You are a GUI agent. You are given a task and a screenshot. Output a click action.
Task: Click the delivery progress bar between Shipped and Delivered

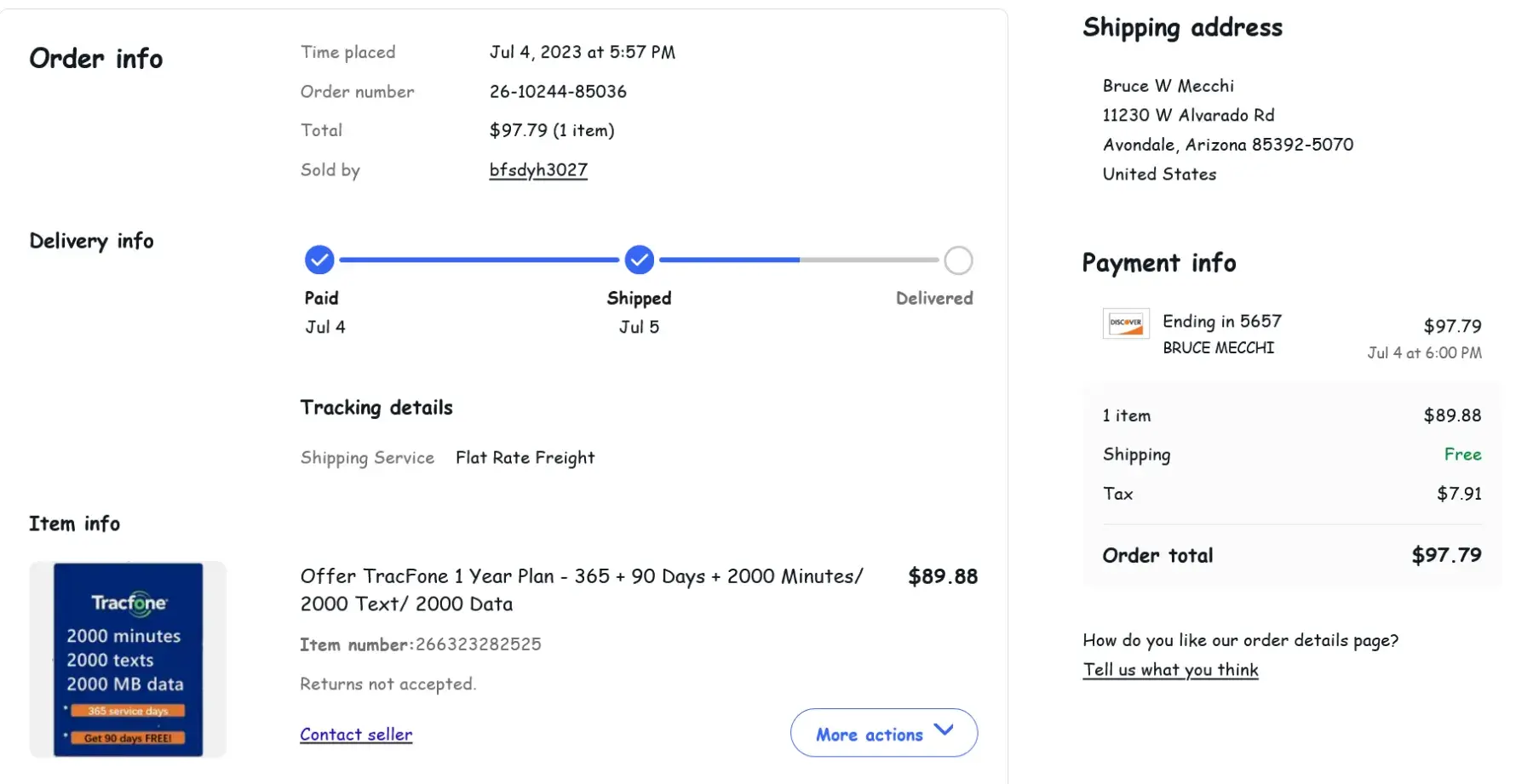tap(799, 260)
